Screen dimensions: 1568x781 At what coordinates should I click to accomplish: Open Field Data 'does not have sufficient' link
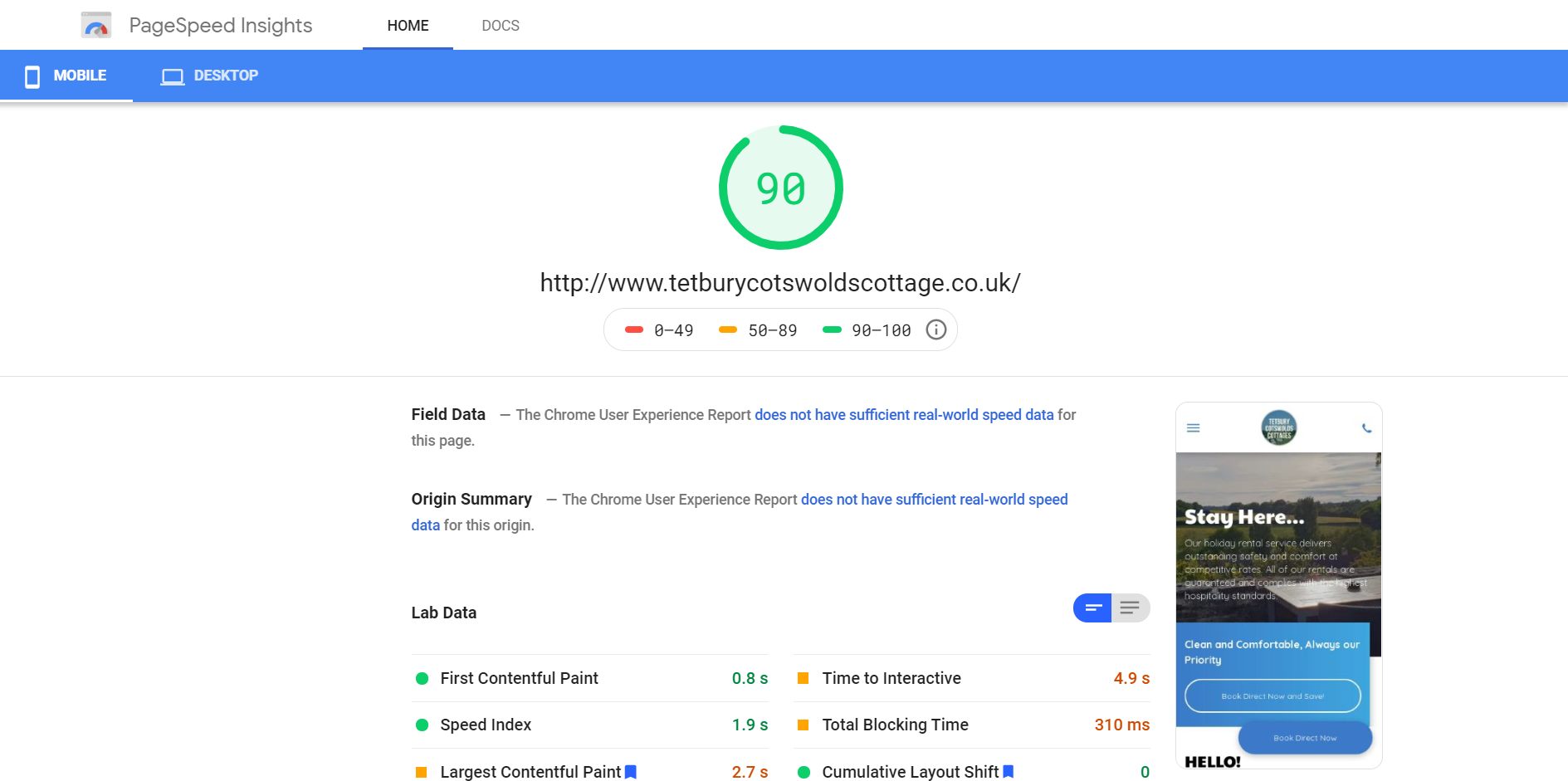click(904, 415)
